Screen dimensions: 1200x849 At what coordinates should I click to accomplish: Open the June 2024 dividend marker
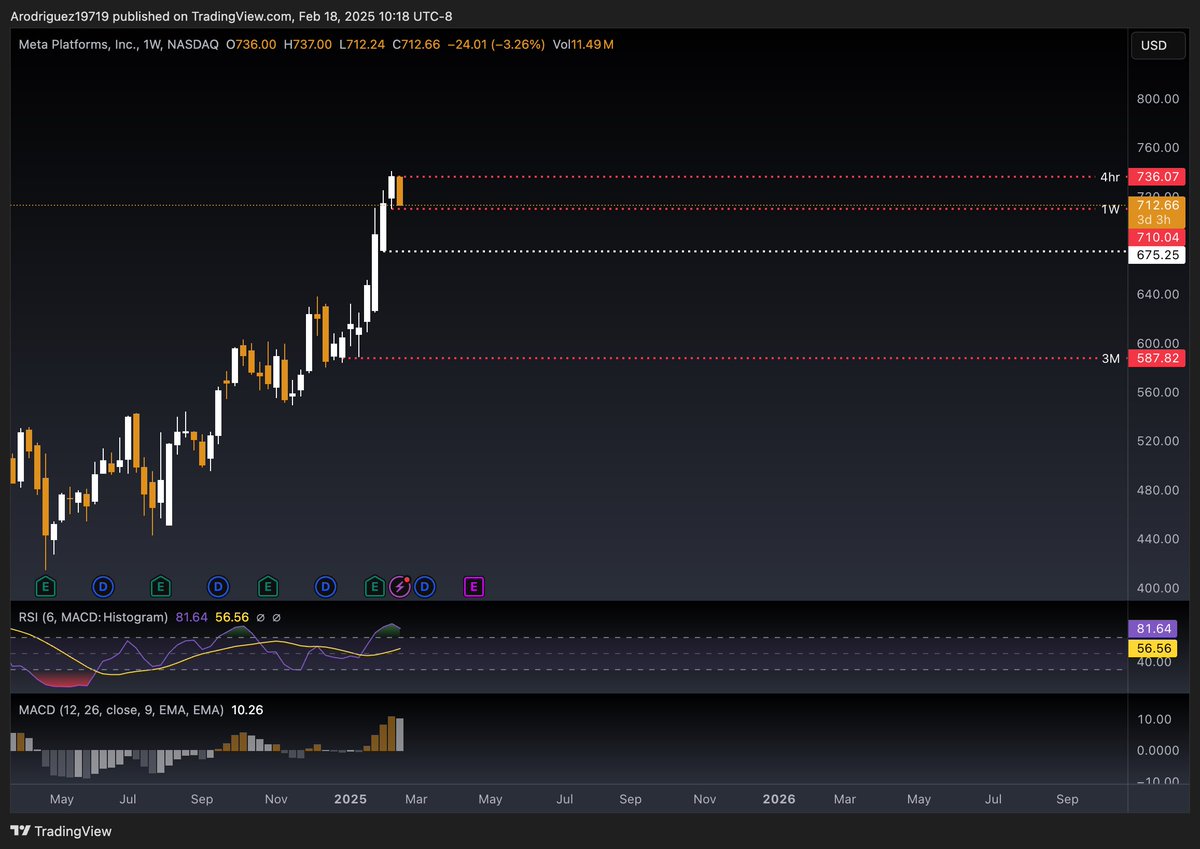pyautogui.click(x=102, y=586)
